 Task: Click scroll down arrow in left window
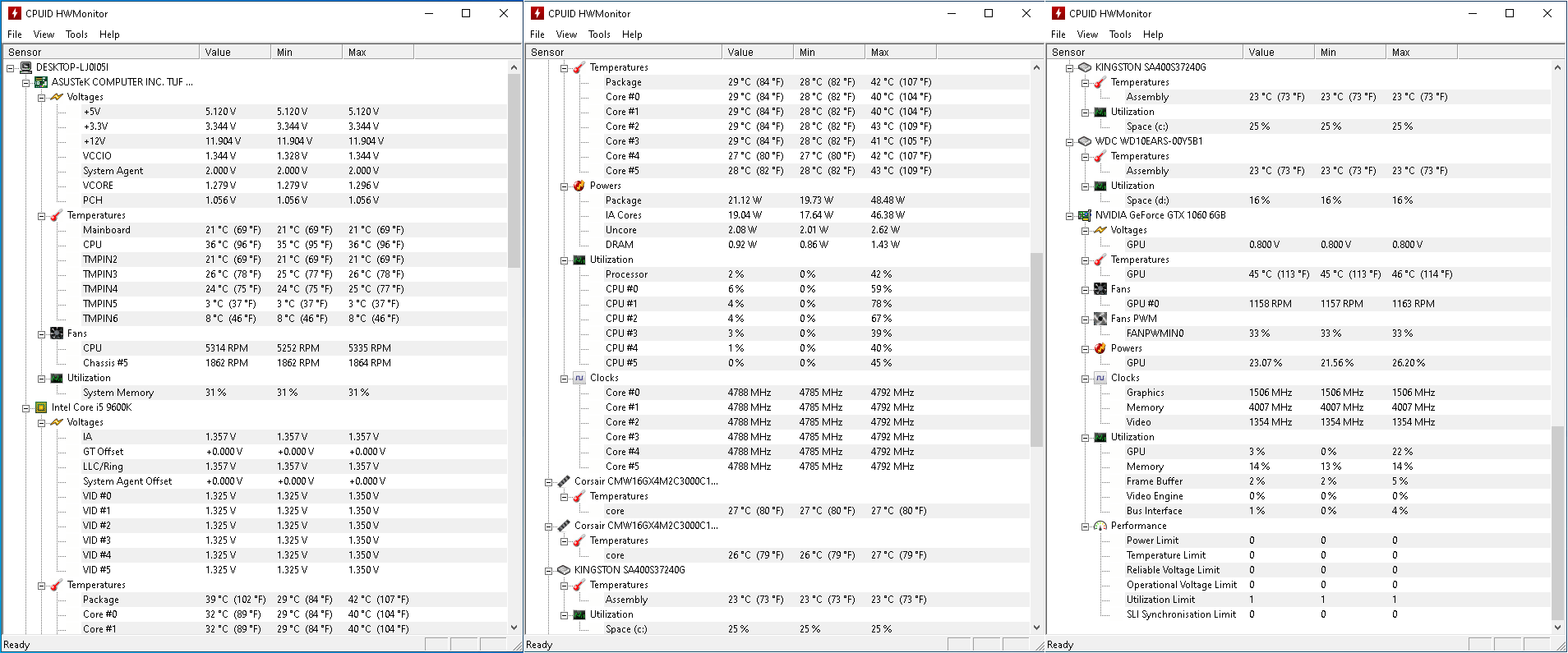pyautogui.click(x=514, y=628)
